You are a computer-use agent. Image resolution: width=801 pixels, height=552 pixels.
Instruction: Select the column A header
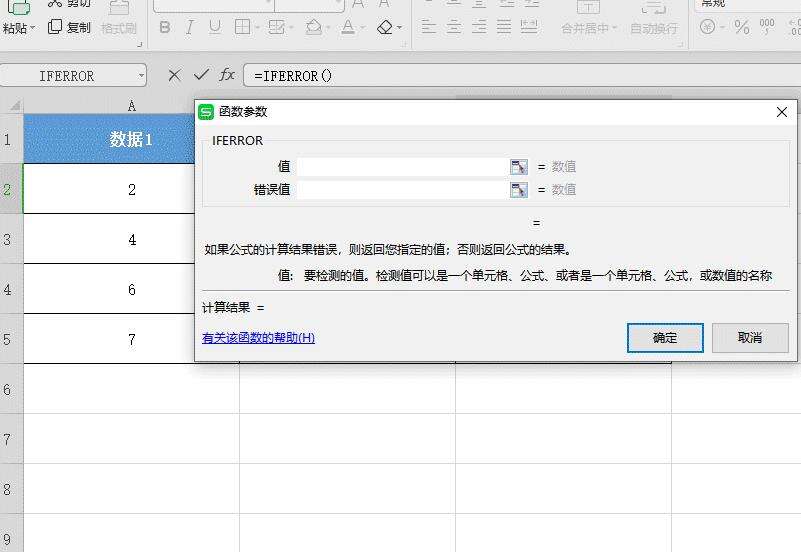click(x=132, y=106)
